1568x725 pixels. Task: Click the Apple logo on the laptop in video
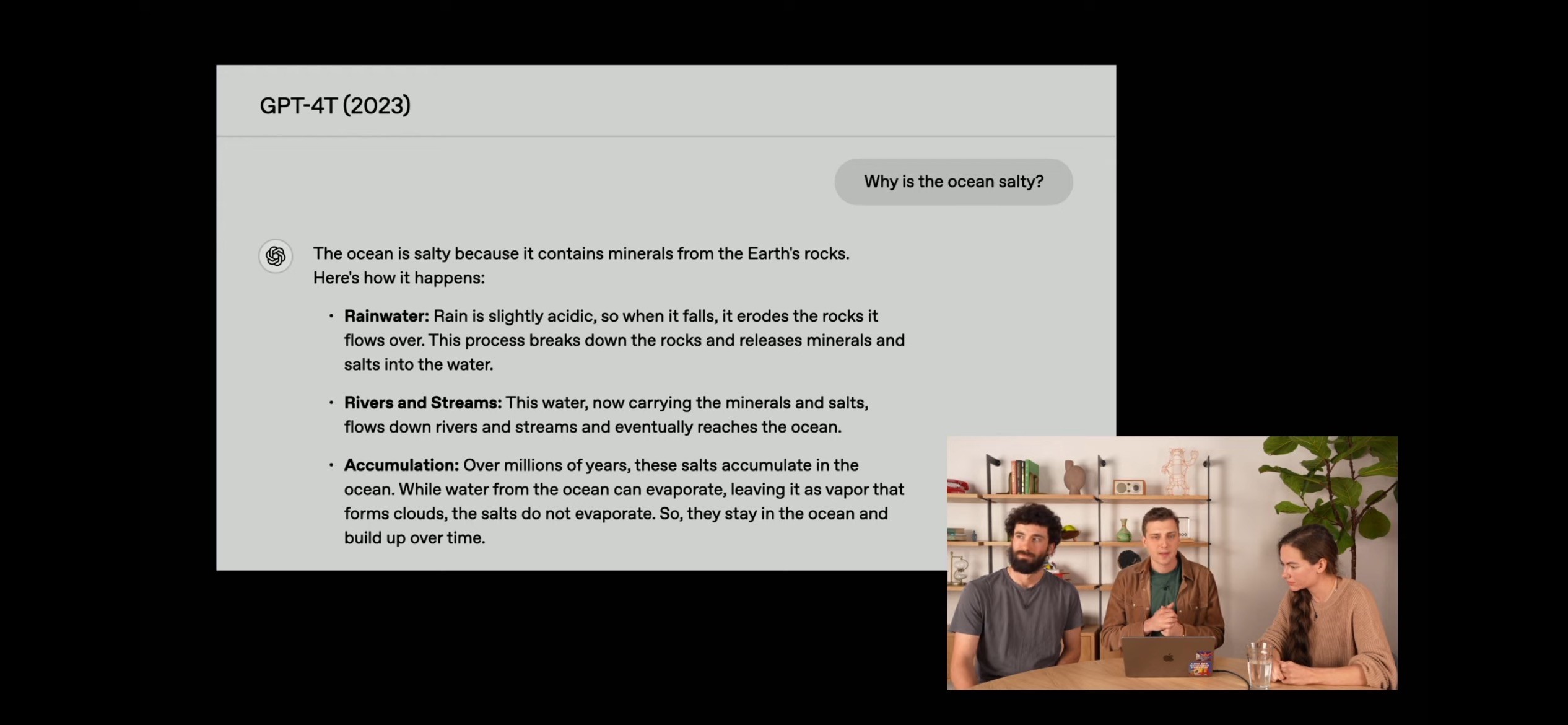tap(1167, 658)
